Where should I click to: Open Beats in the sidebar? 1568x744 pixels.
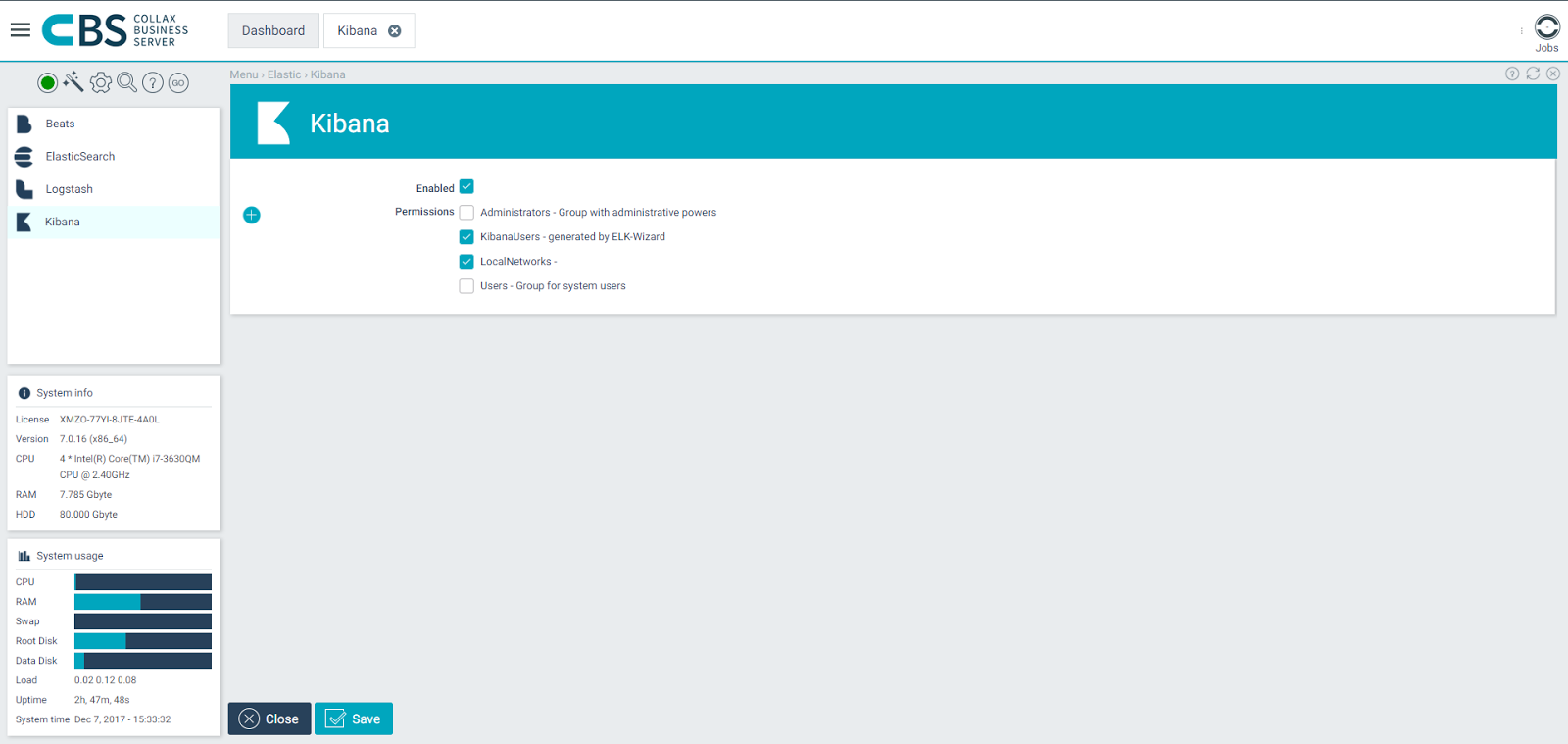pos(114,124)
